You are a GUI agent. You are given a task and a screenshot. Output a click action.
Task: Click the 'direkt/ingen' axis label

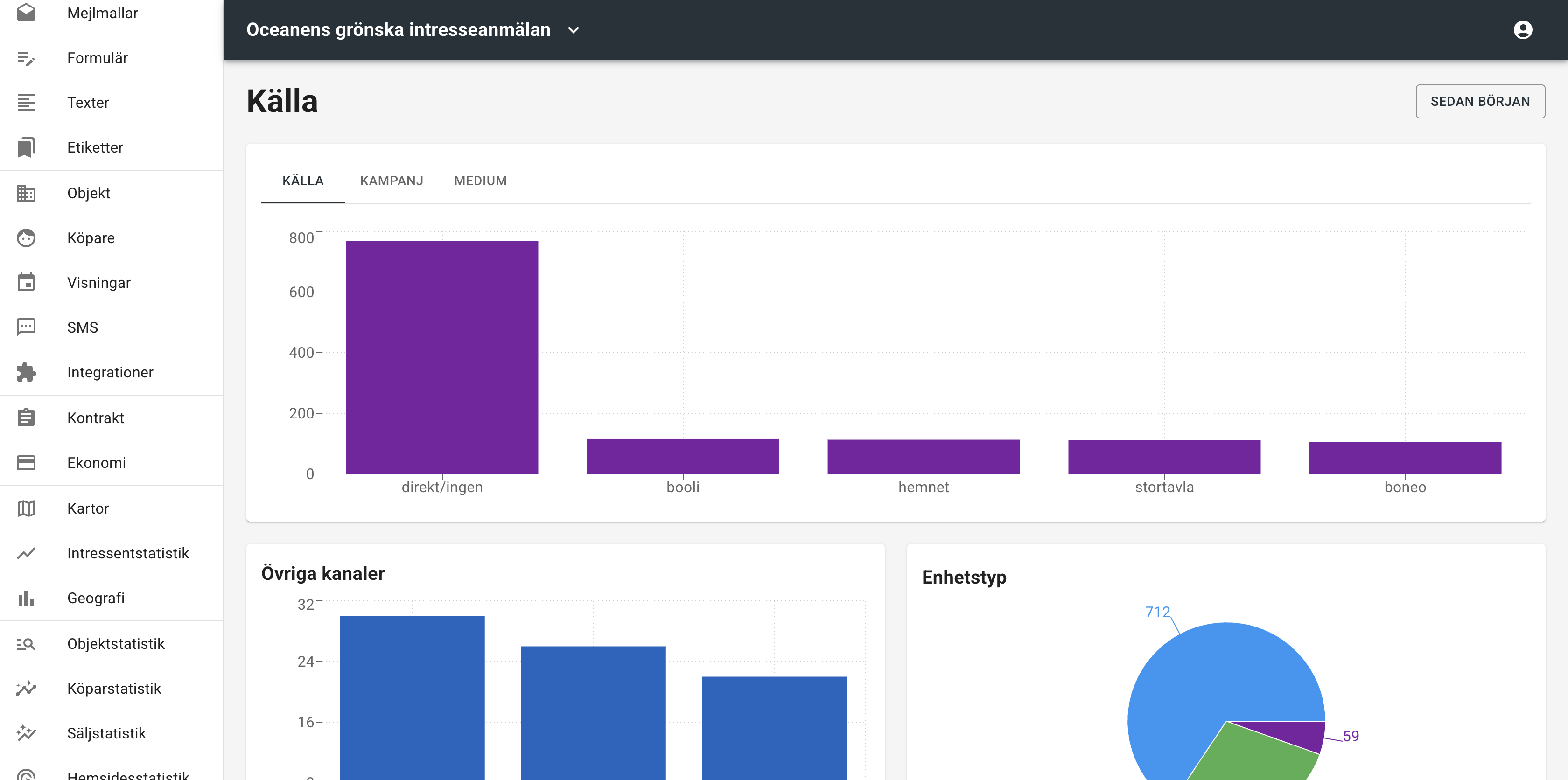pos(442,487)
